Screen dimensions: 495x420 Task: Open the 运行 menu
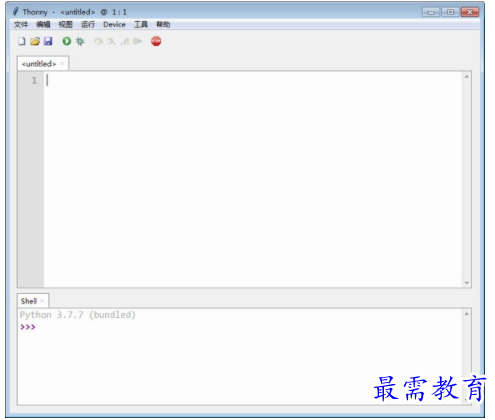pos(88,24)
